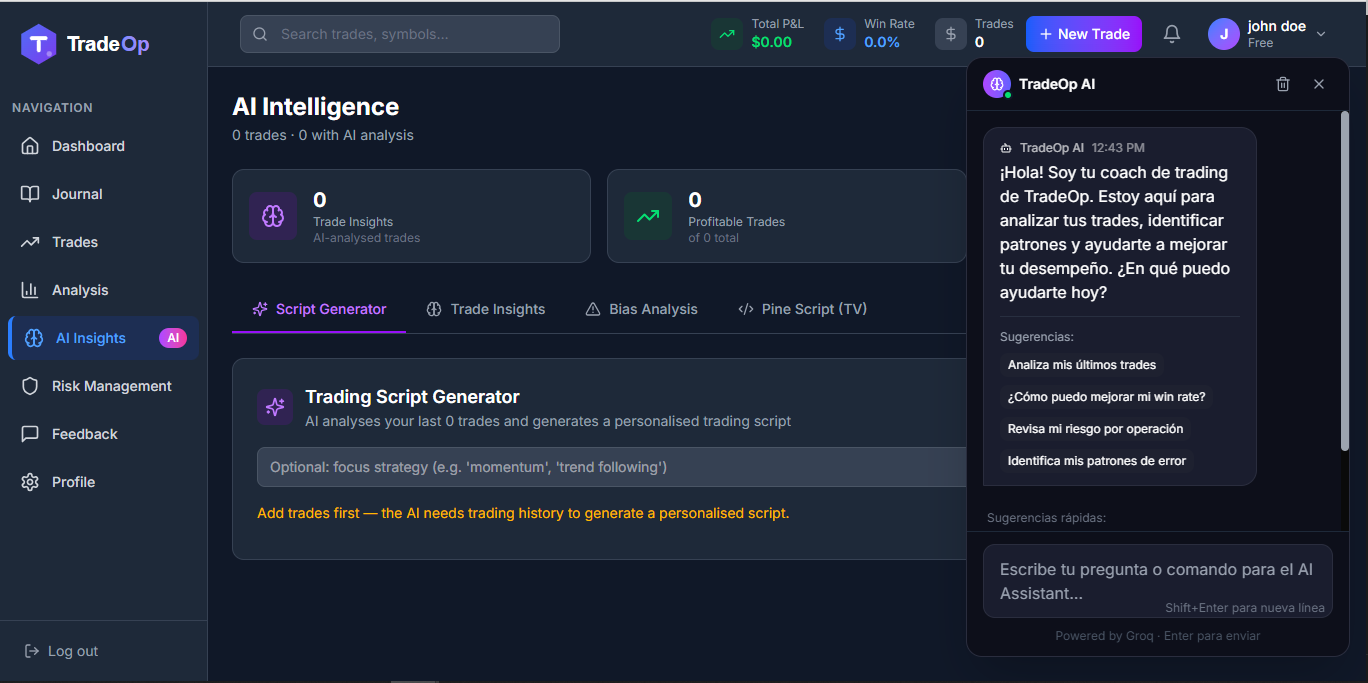Switch to the Pine Script (TV) tab
Image resolution: width=1368 pixels, height=683 pixels.
pyautogui.click(x=802, y=309)
